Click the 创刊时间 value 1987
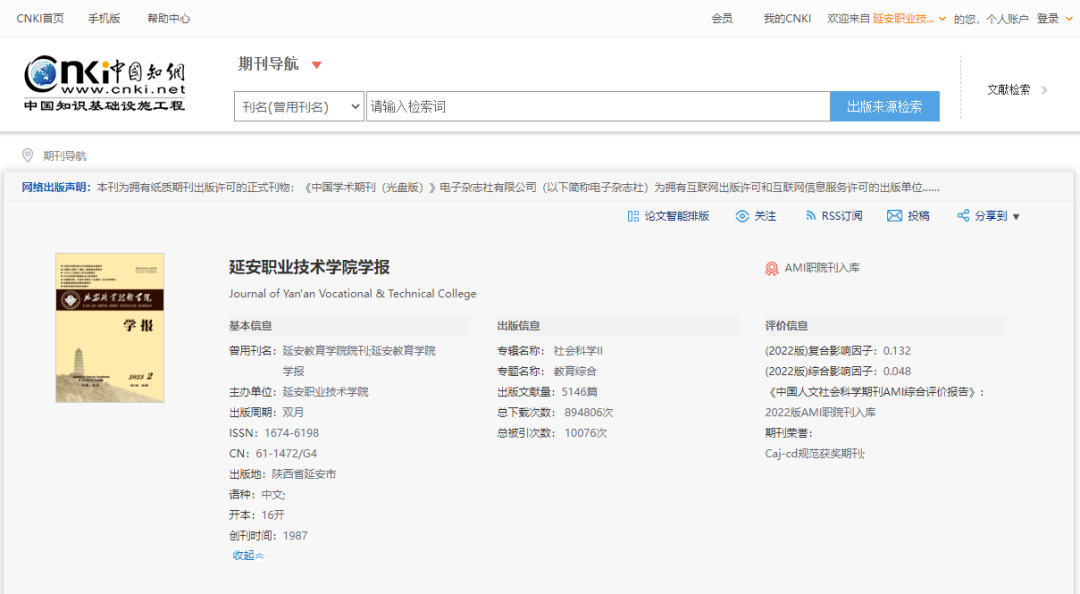Viewport: 1080px width, 594px height. (295, 536)
